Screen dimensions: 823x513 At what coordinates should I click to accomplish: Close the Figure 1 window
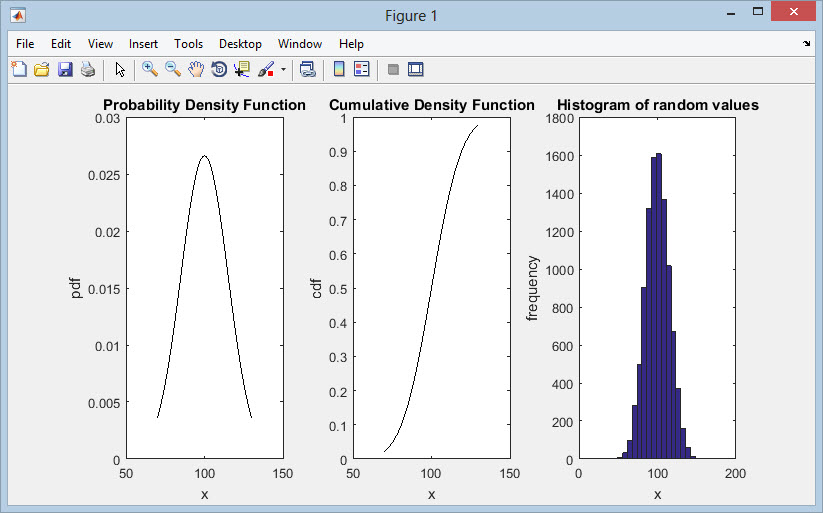click(794, 12)
